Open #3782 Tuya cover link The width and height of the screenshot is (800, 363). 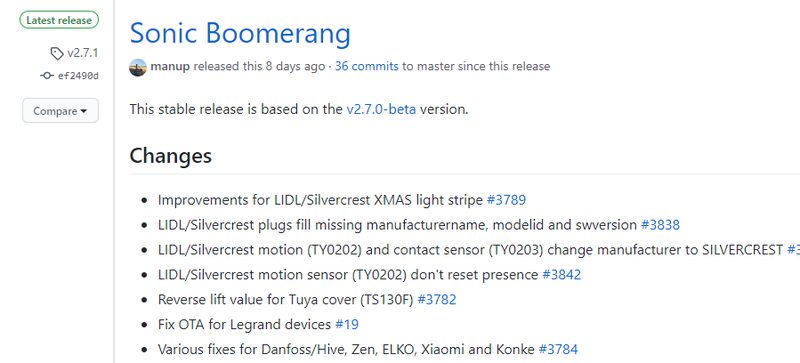437,300
